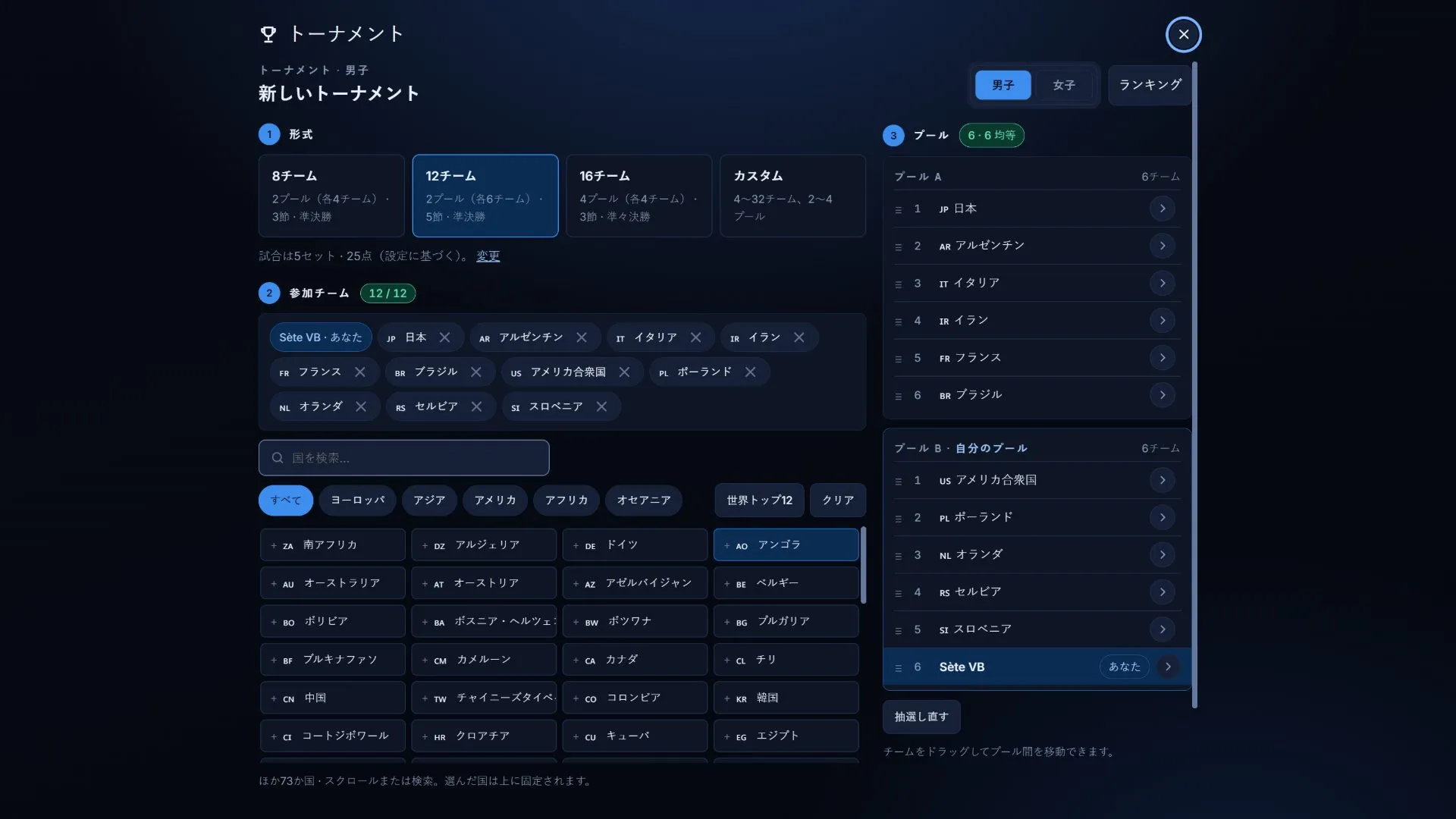This screenshot has height=819, width=1456.
Task: Grab the drag handle for Sète VB row
Action: (x=899, y=667)
